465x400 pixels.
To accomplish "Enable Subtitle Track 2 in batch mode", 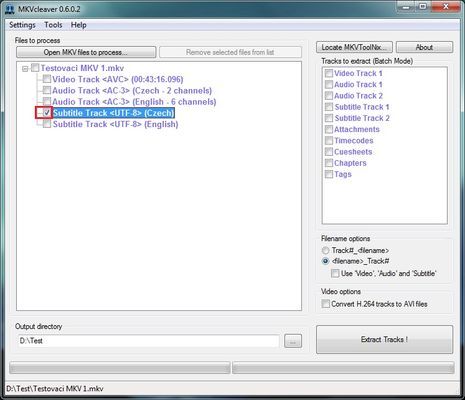I will pyautogui.click(x=329, y=118).
